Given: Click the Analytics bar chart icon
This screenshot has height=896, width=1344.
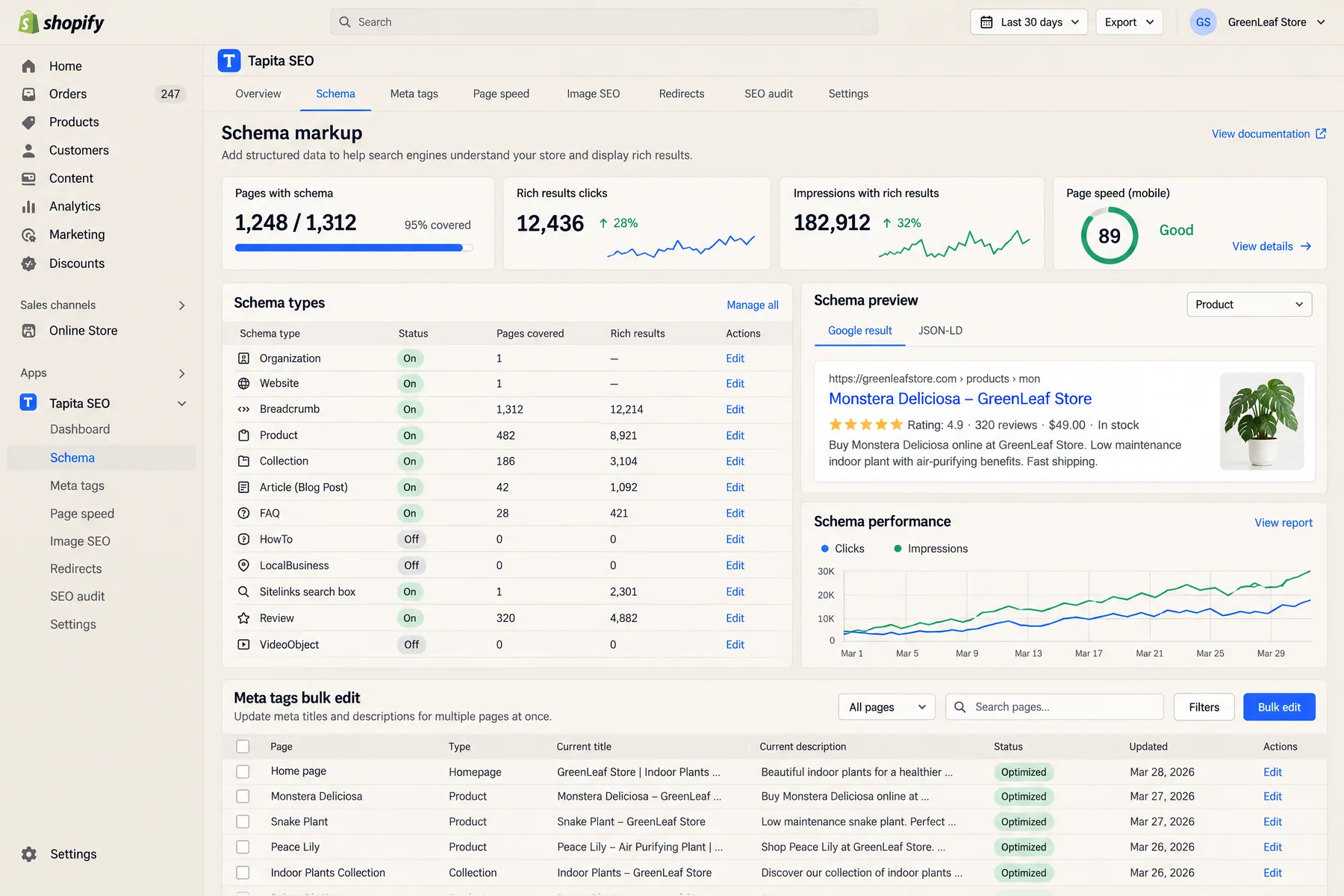Looking at the screenshot, I should click(28, 207).
